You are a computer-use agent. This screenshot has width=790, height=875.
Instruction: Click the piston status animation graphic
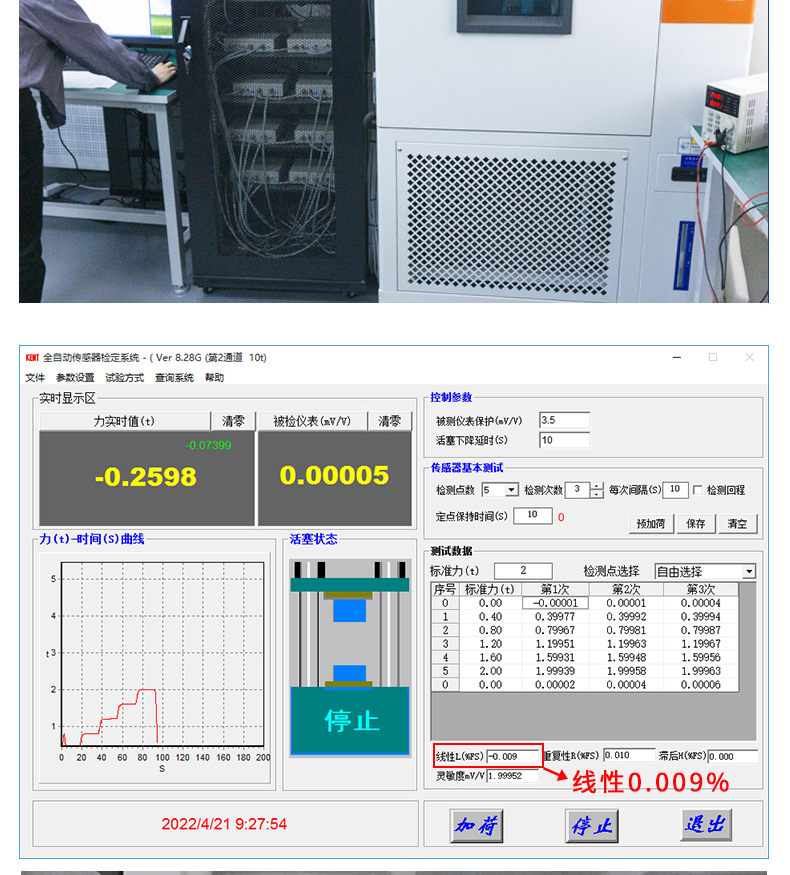click(350, 657)
